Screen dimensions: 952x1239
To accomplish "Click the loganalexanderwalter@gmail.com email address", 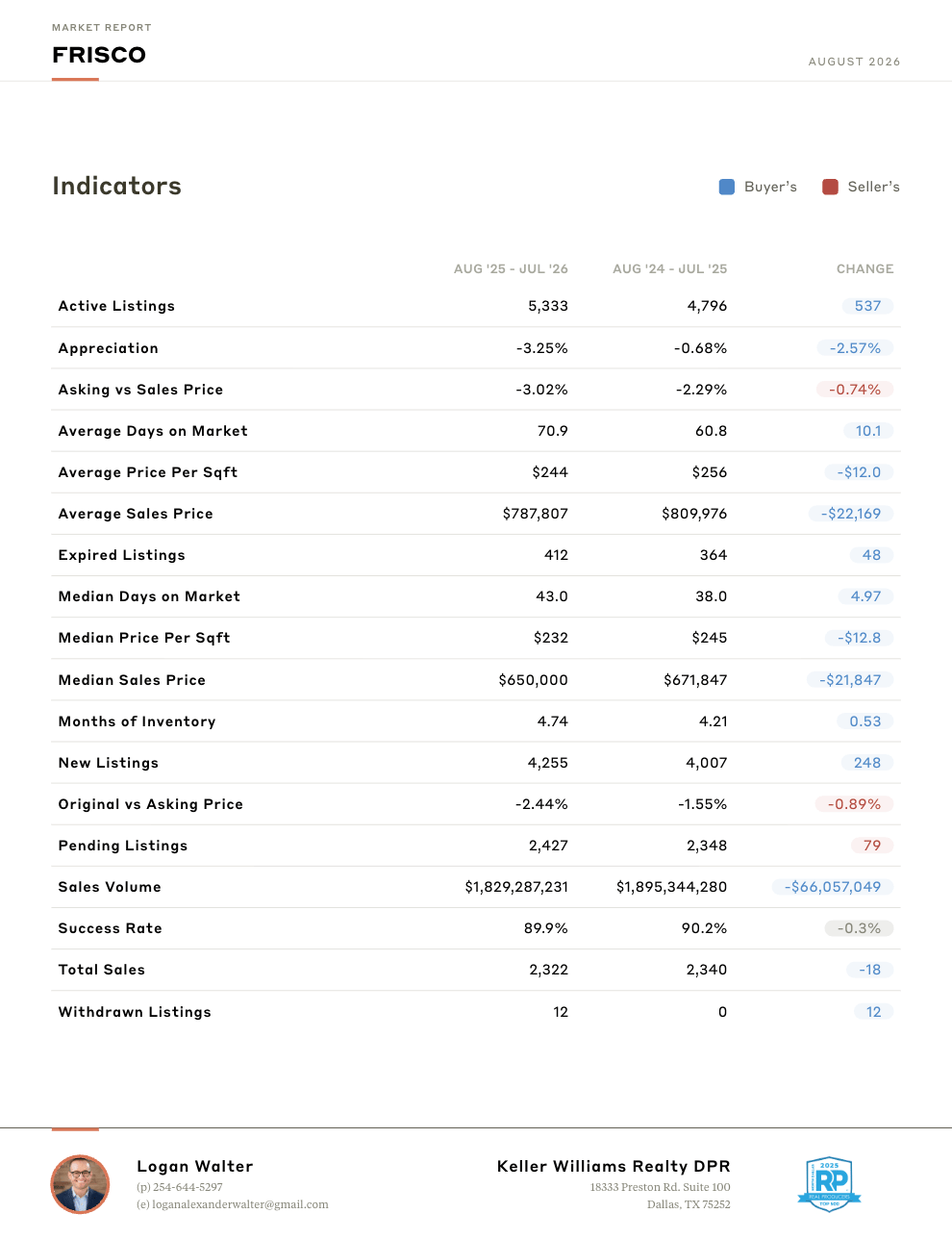I will 240,1204.
